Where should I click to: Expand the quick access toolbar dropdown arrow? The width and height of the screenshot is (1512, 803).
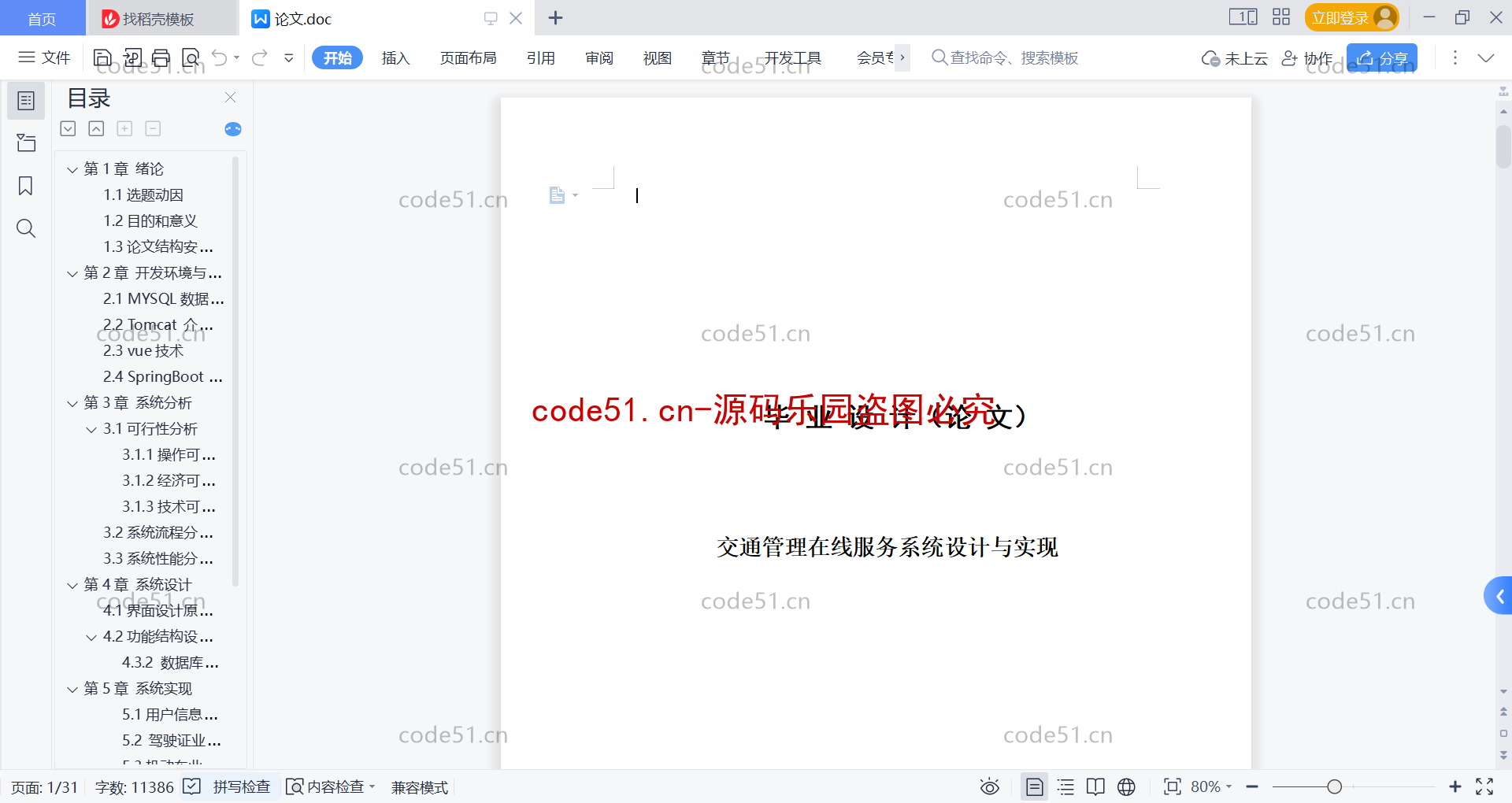[x=289, y=57]
